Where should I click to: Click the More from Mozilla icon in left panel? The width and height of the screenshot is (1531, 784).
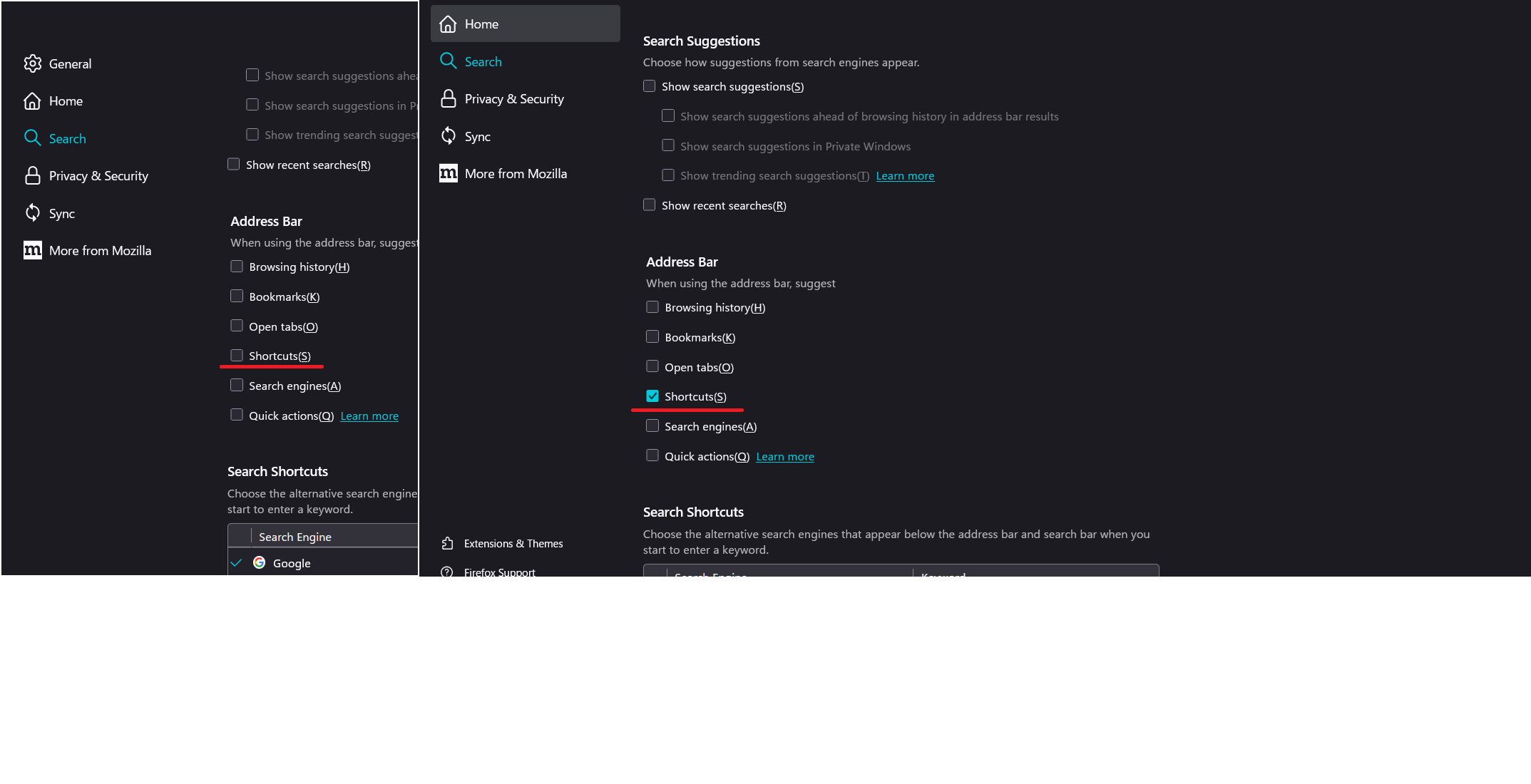[x=33, y=250]
